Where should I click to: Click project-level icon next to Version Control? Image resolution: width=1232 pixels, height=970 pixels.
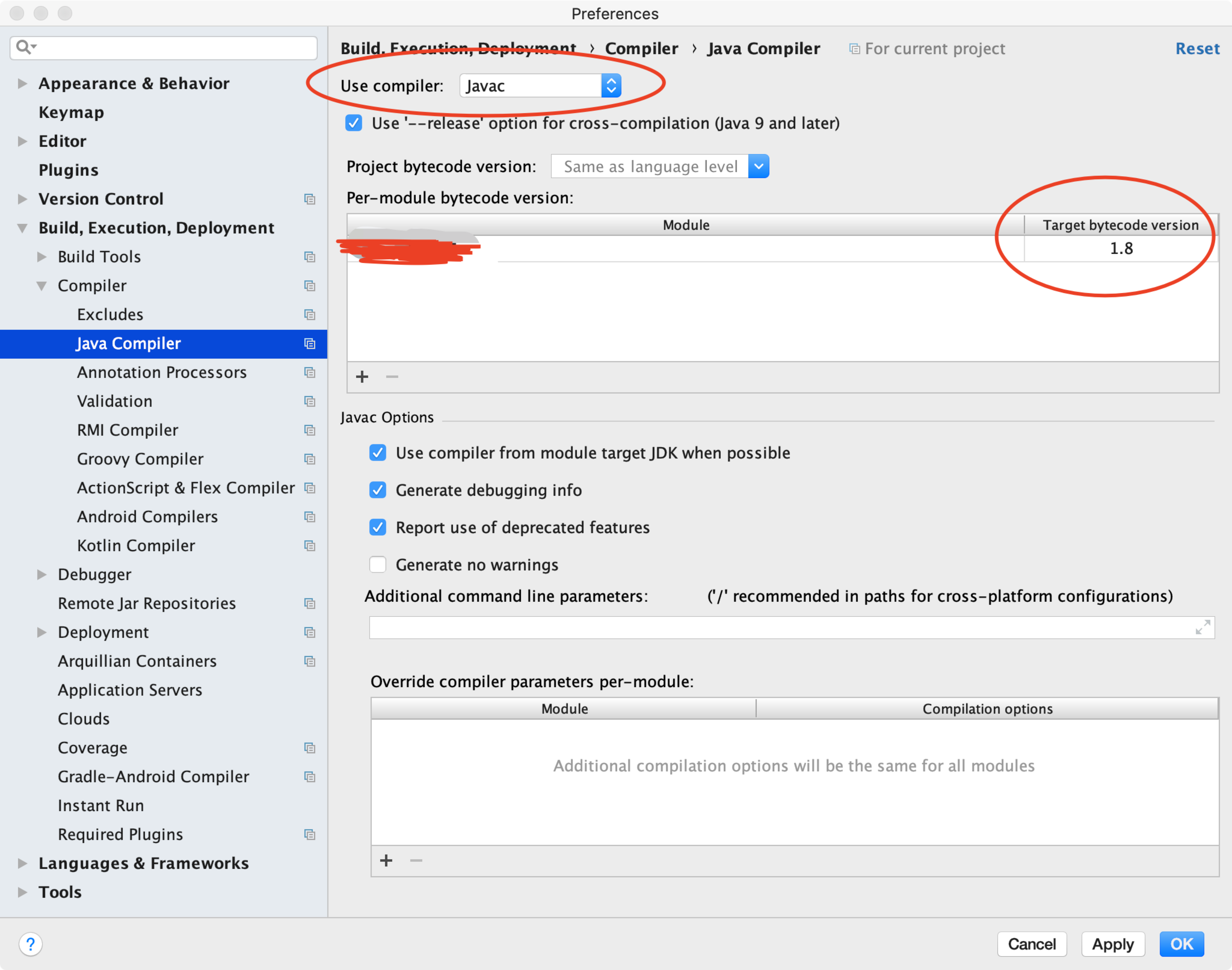point(310,199)
